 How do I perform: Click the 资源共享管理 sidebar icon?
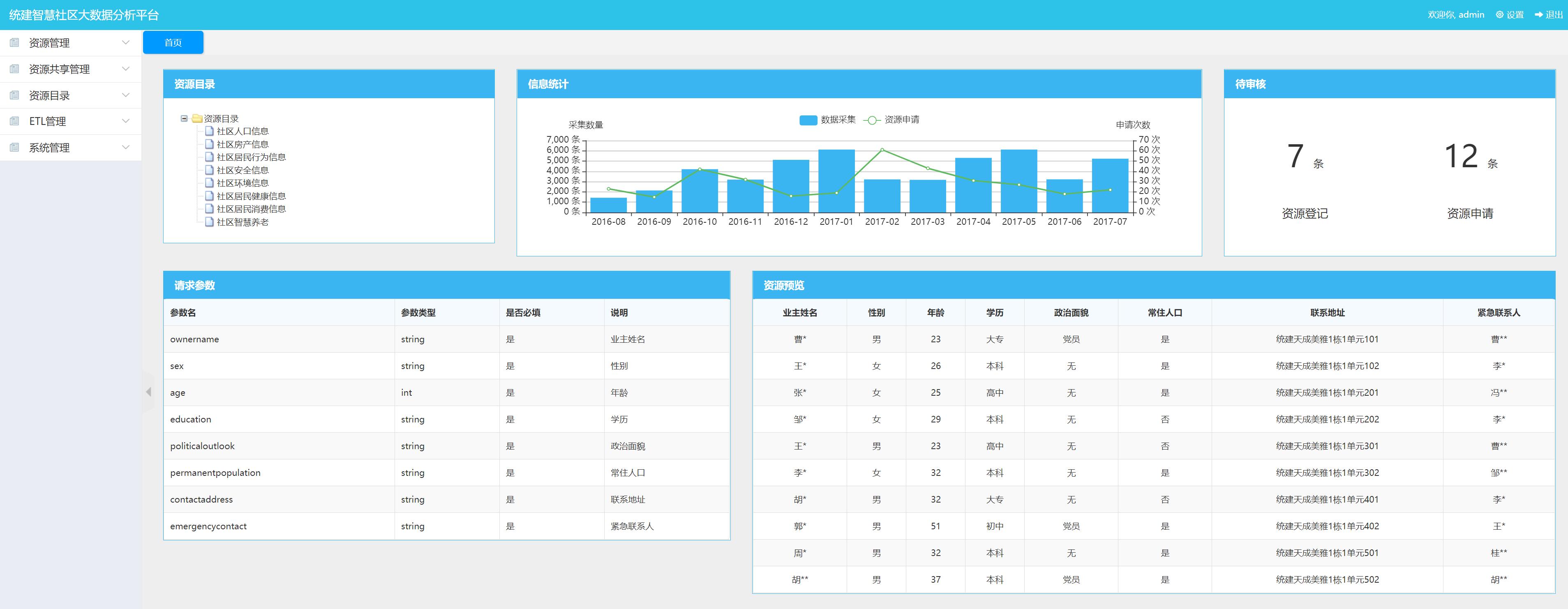pos(14,69)
